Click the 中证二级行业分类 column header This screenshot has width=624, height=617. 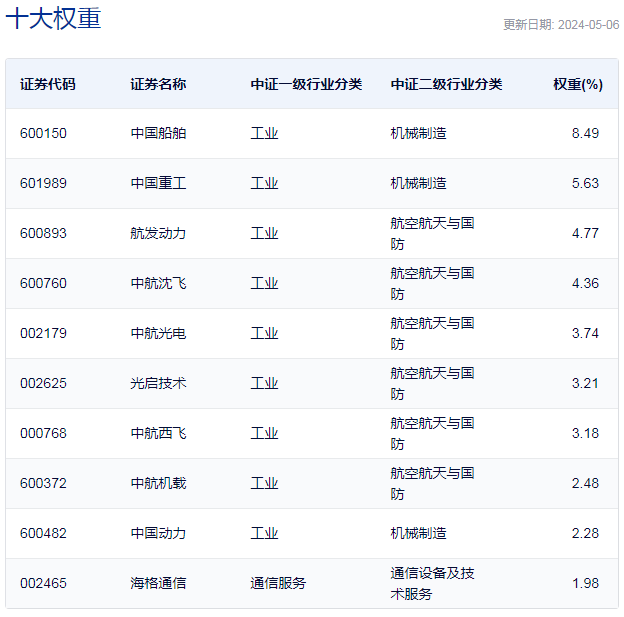[x=446, y=84]
